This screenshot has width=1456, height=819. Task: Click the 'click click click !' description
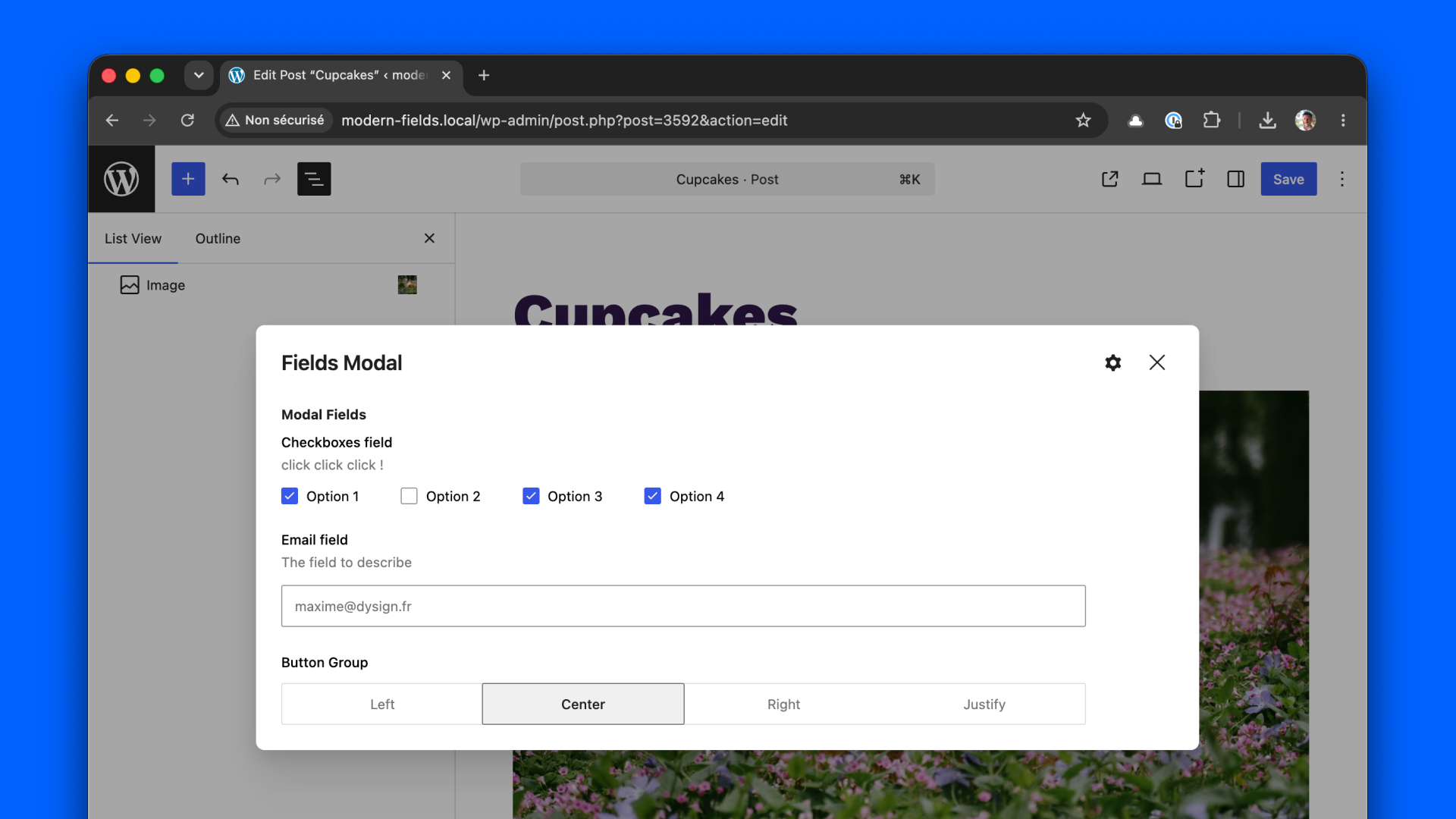tap(332, 465)
